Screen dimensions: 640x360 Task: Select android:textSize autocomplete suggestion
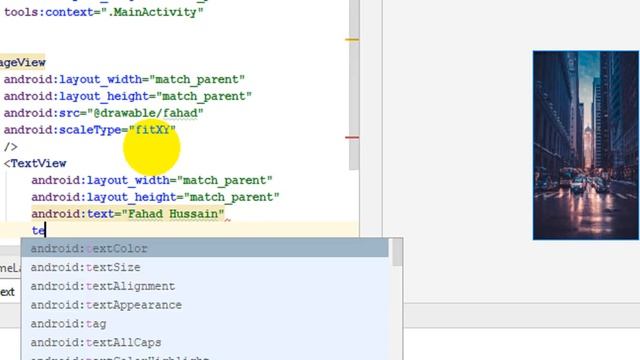coord(205,267)
